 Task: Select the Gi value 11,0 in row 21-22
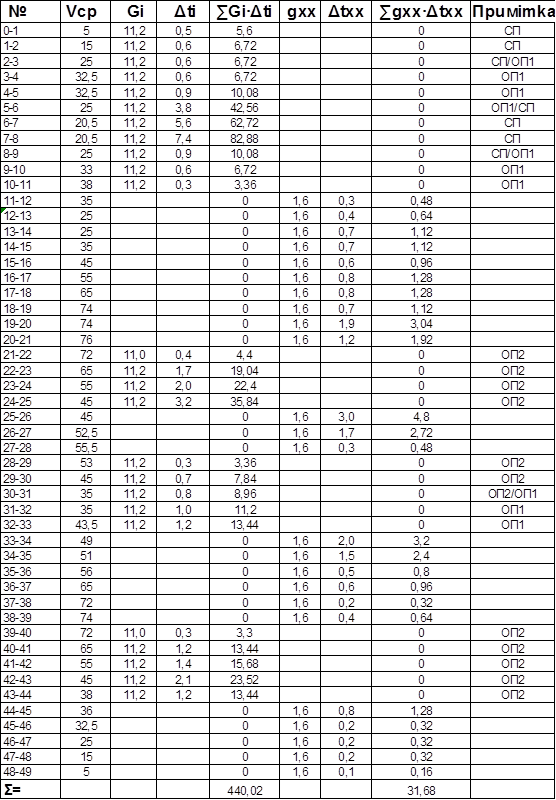pyautogui.click(x=134, y=355)
